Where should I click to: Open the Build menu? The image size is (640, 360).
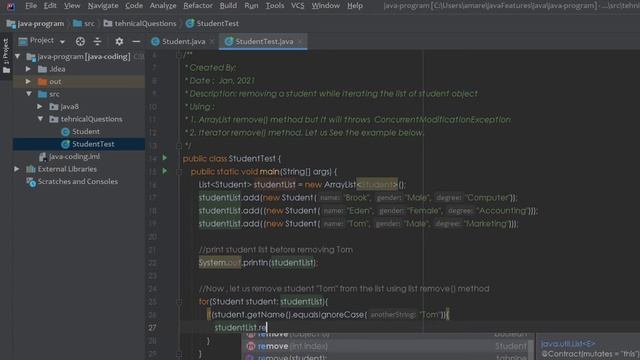click(228, 6)
